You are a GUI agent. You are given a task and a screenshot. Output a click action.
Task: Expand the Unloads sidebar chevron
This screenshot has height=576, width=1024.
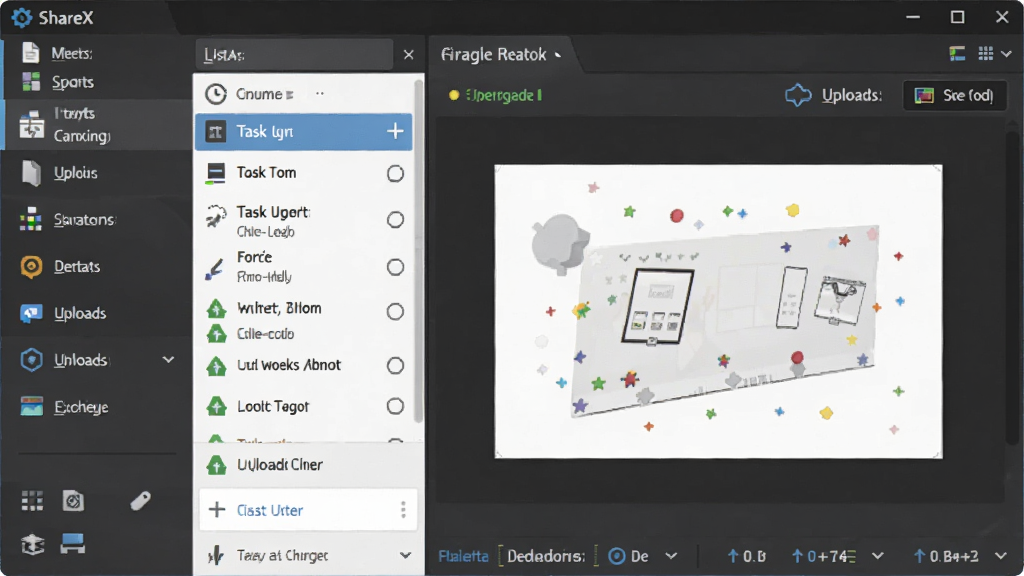click(168, 360)
